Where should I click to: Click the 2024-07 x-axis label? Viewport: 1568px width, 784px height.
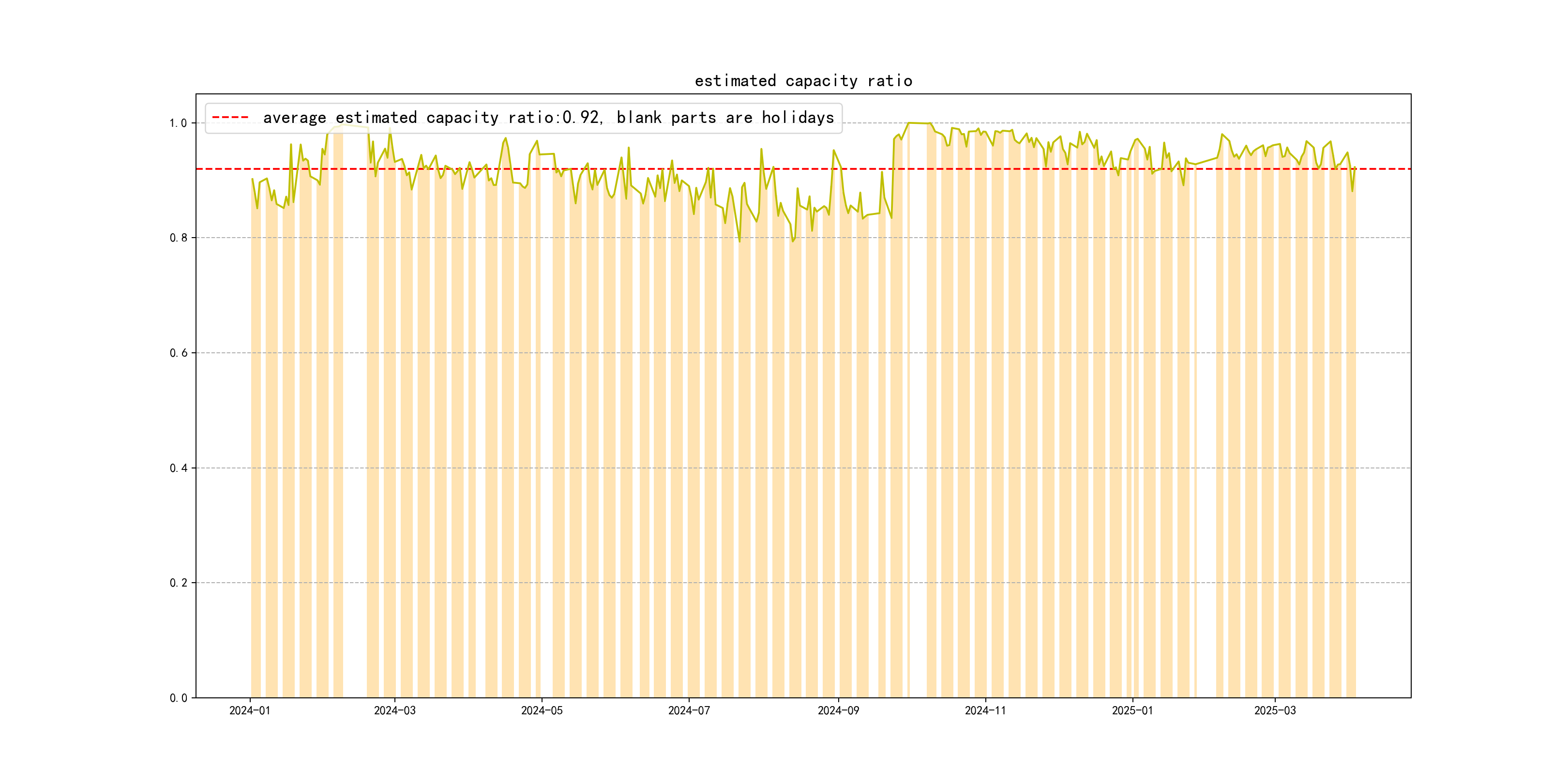pos(689,710)
